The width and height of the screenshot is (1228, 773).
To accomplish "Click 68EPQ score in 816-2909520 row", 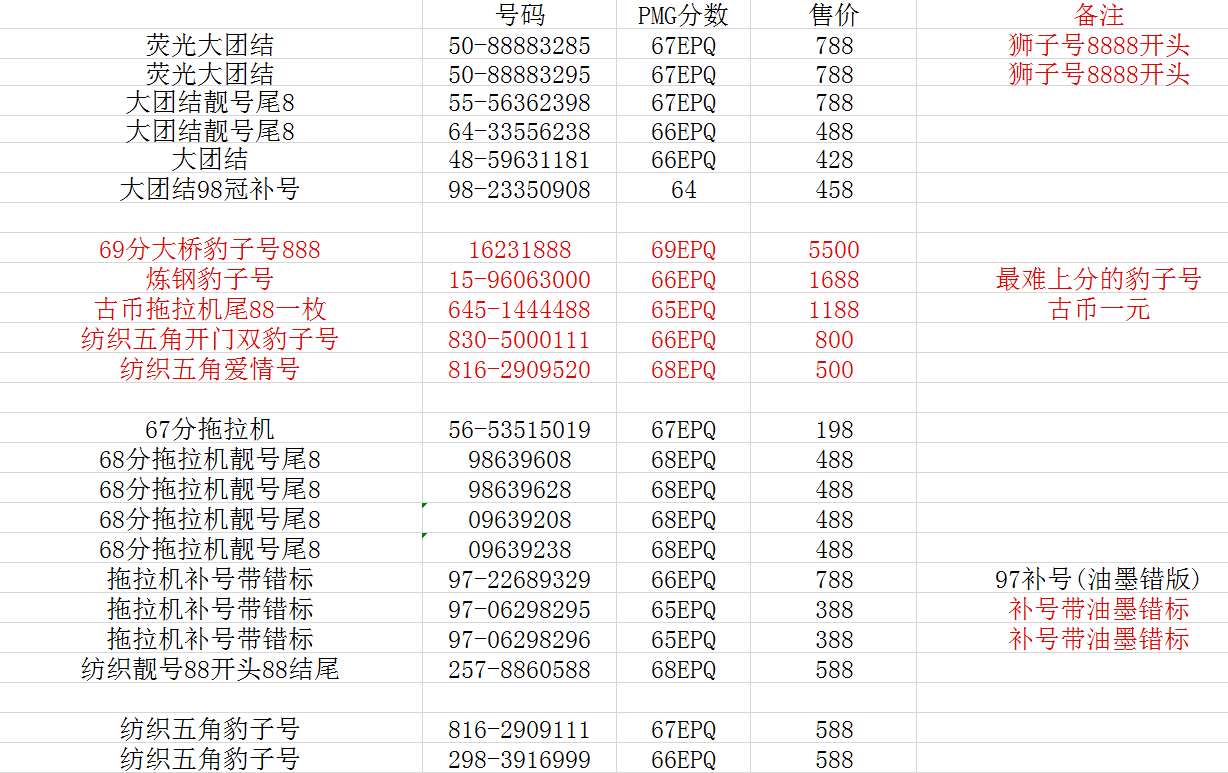I will point(683,369).
